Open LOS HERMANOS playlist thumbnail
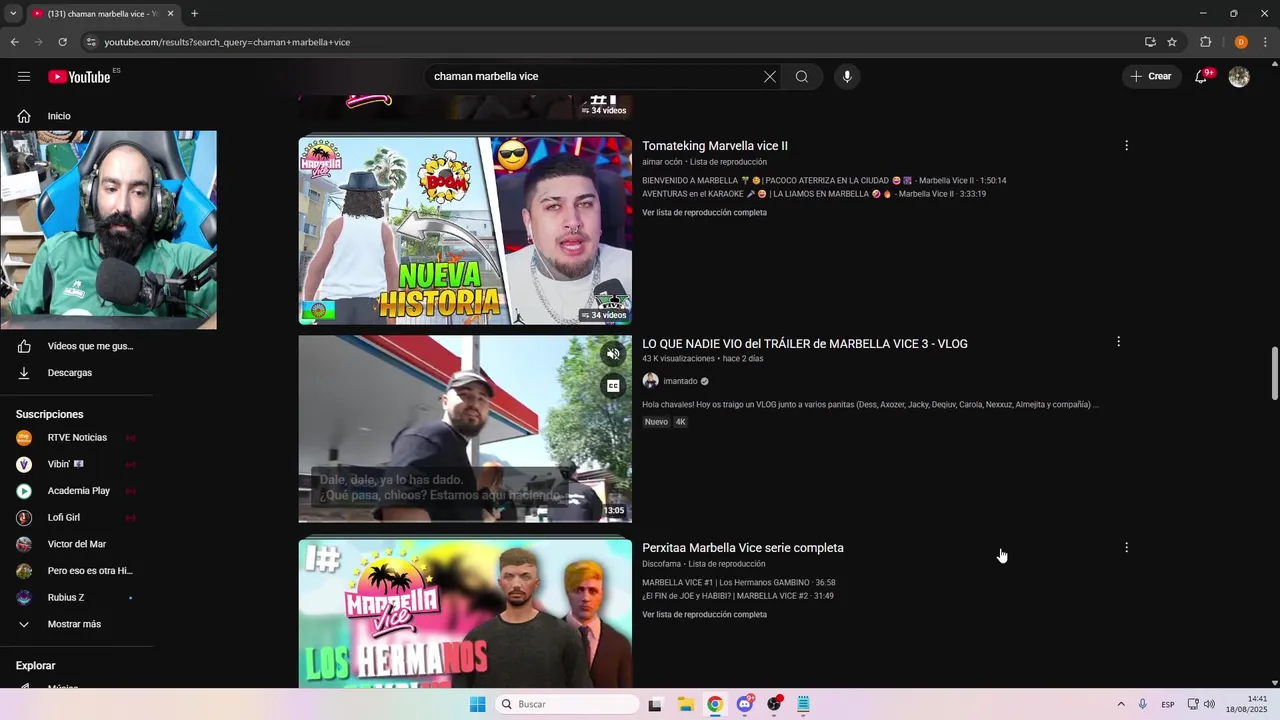Image resolution: width=1280 pixels, height=720 pixels. pyautogui.click(x=465, y=614)
